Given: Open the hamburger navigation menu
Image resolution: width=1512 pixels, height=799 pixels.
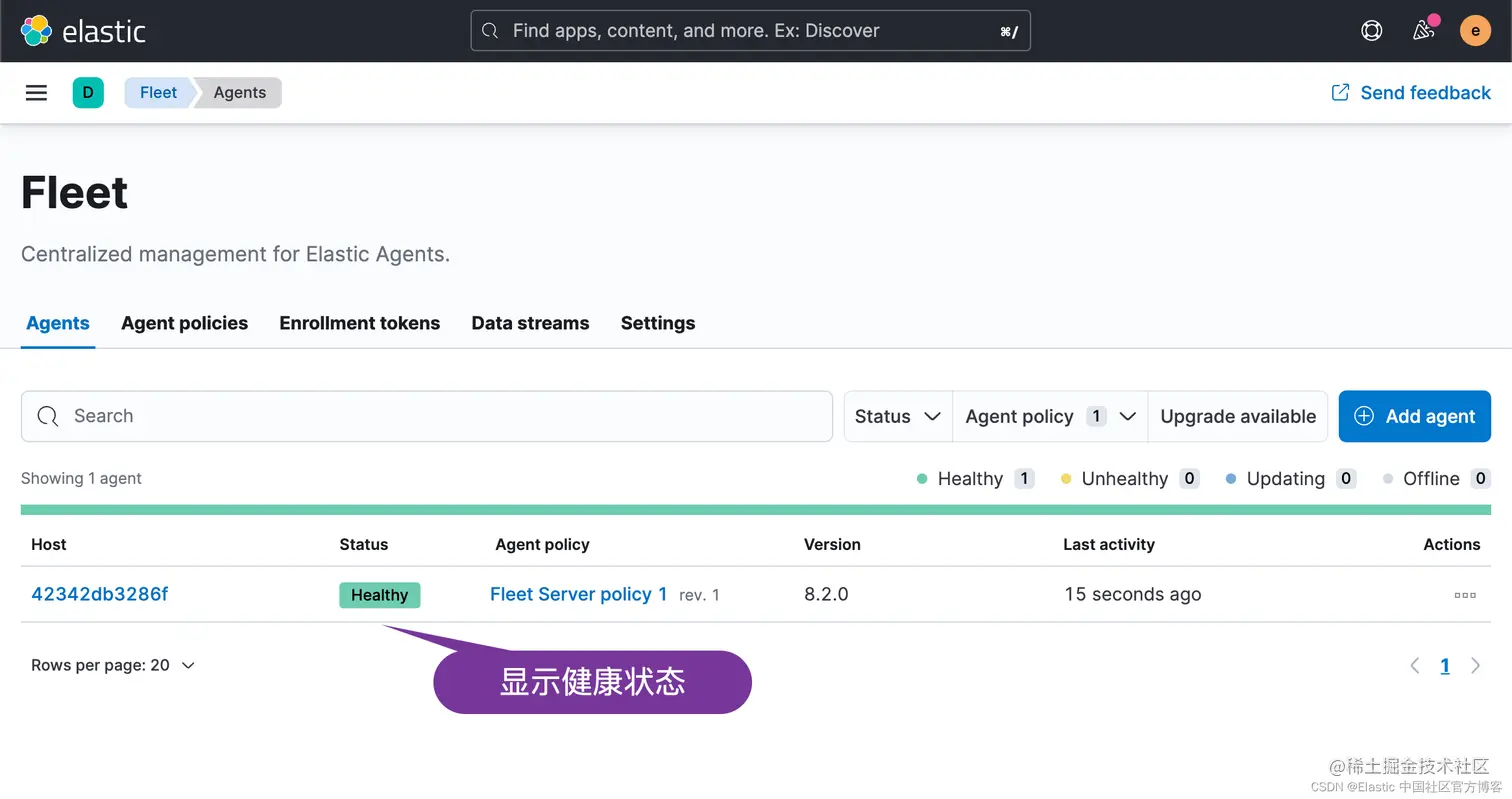Looking at the screenshot, I should [x=36, y=93].
